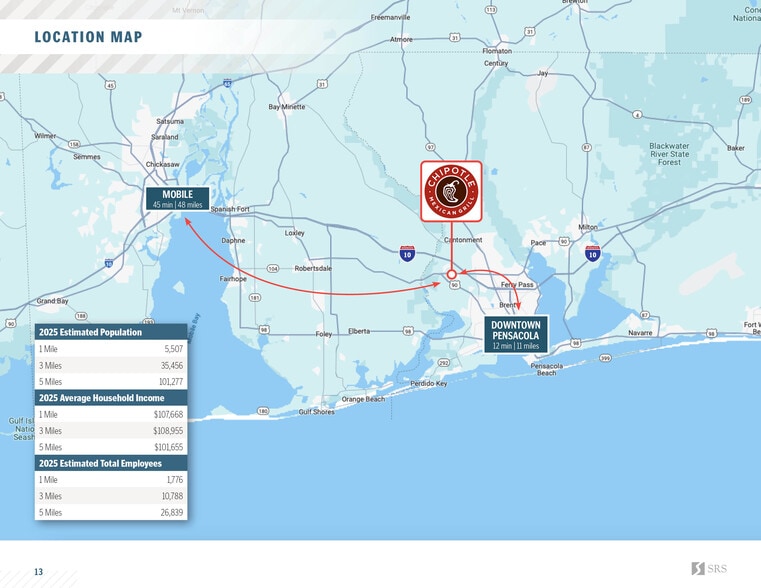761x588 pixels.
Task: Click the Navarre city label
Action: click(x=640, y=332)
